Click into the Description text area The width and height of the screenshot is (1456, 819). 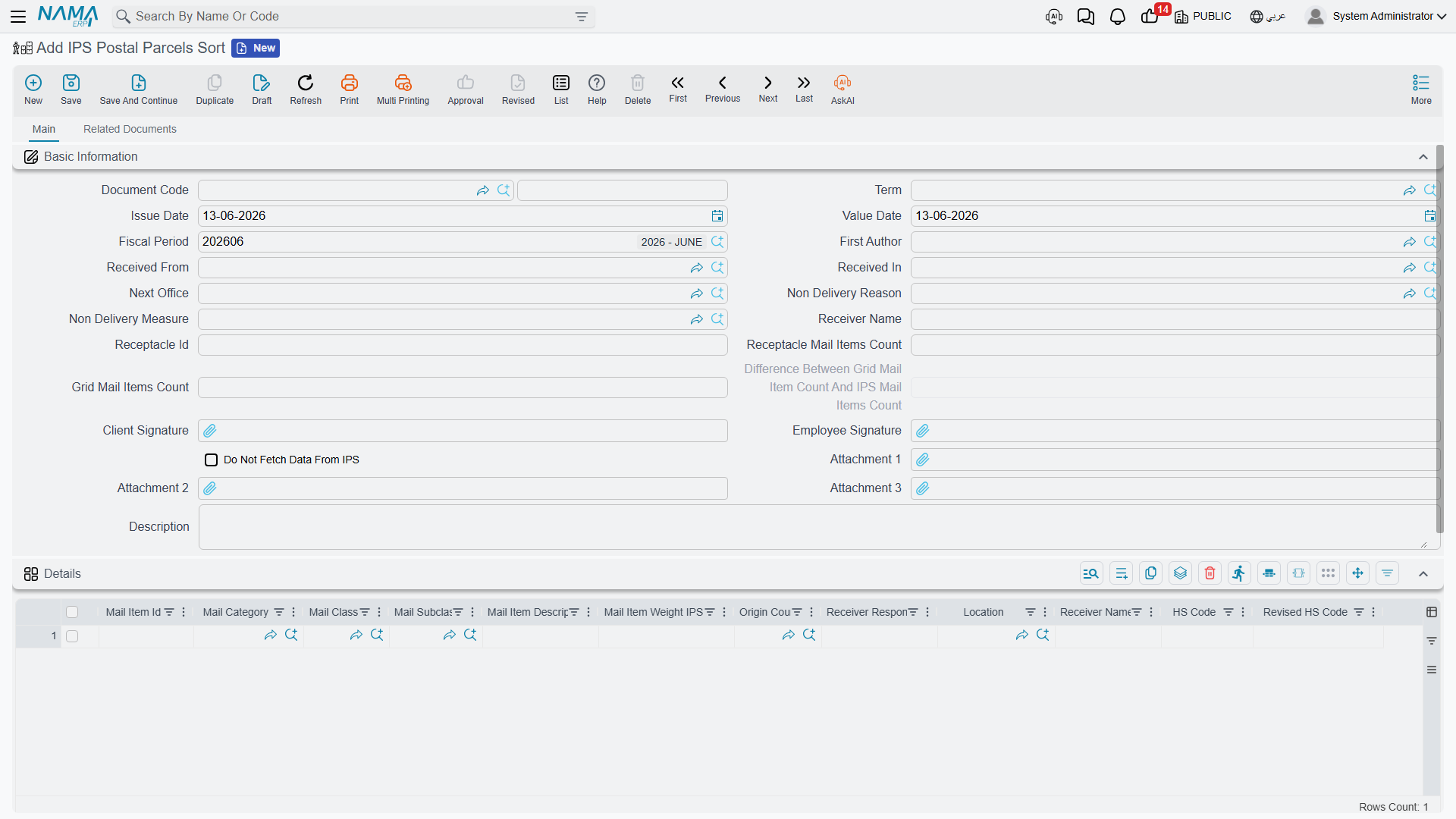coord(819,527)
